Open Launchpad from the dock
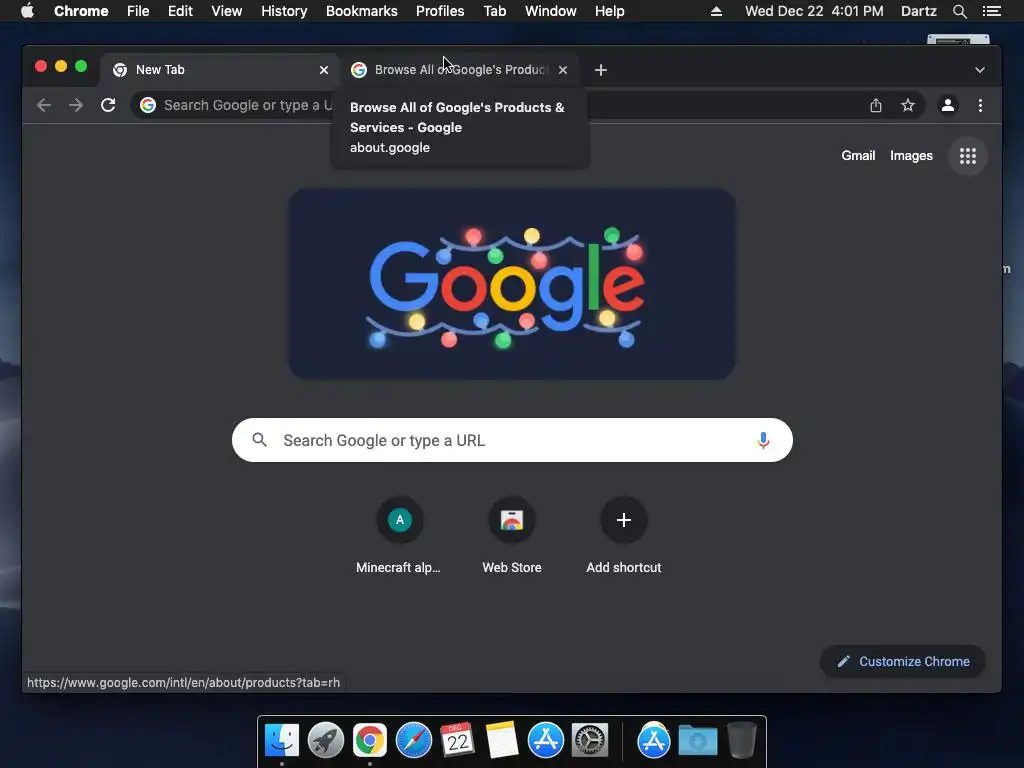1024x768 pixels. pos(326,740)
